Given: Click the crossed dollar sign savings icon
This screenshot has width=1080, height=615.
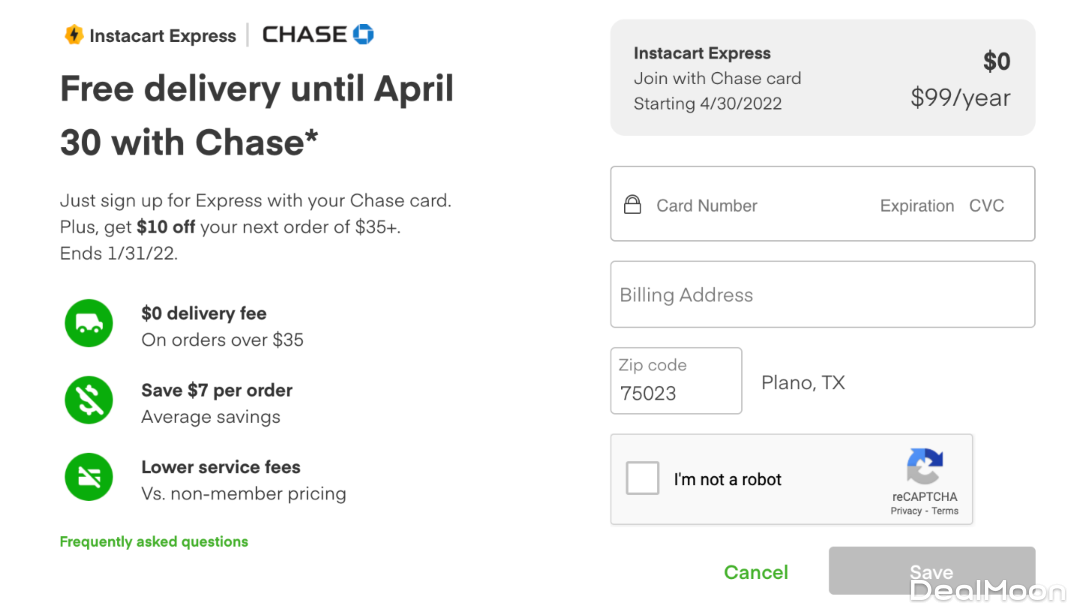Looking at the screenshot, I should (89, 401).
